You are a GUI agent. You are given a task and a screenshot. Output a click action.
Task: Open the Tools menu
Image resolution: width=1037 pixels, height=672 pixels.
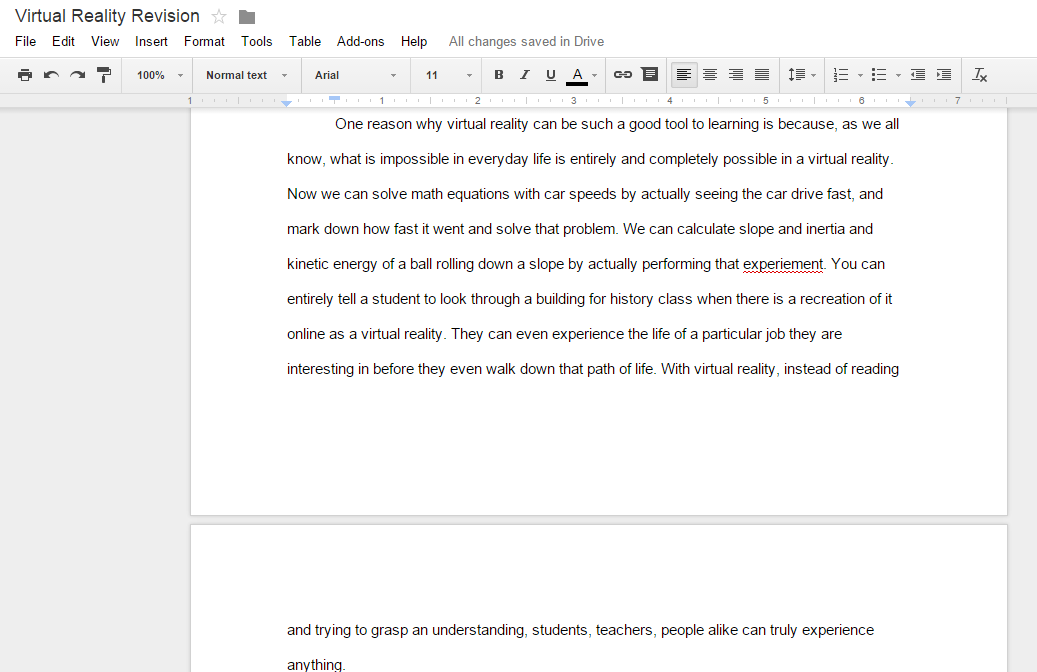coord(257,41)
